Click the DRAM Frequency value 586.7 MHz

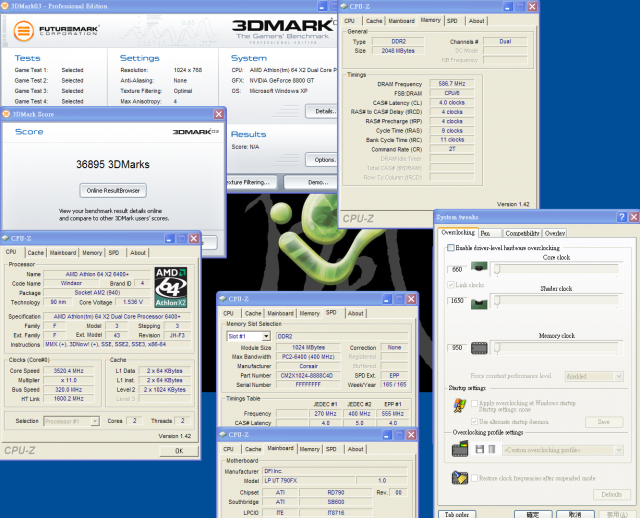(x=451, y=84)
